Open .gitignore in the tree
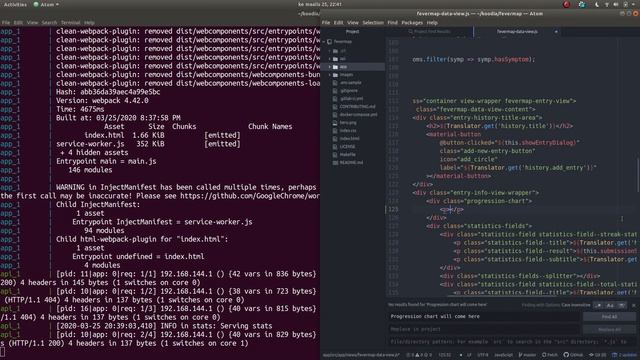 coord(349,91)
